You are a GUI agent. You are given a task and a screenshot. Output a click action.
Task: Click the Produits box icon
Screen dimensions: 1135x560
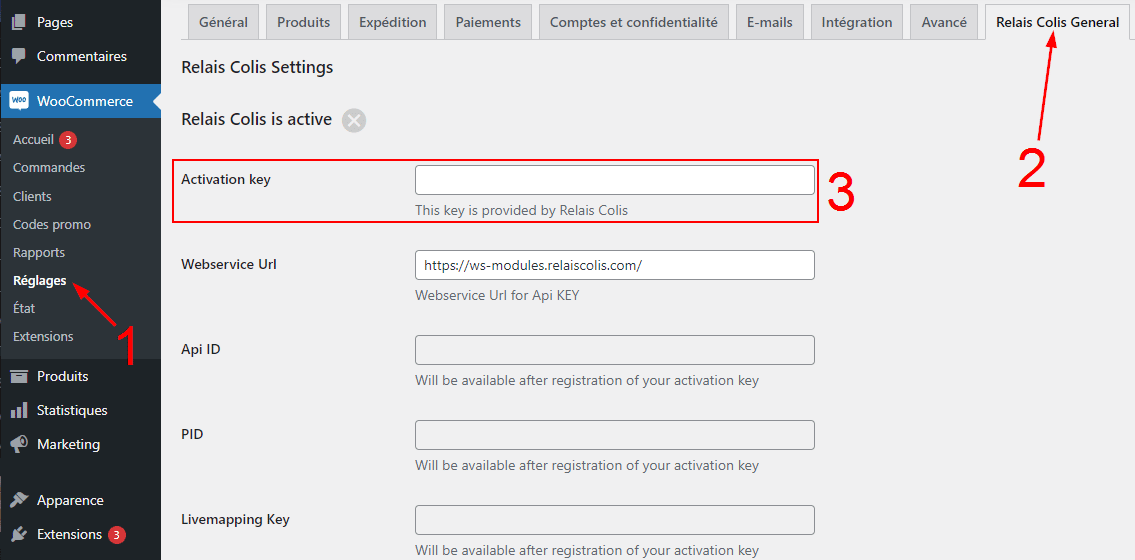[x=19, y=376]
